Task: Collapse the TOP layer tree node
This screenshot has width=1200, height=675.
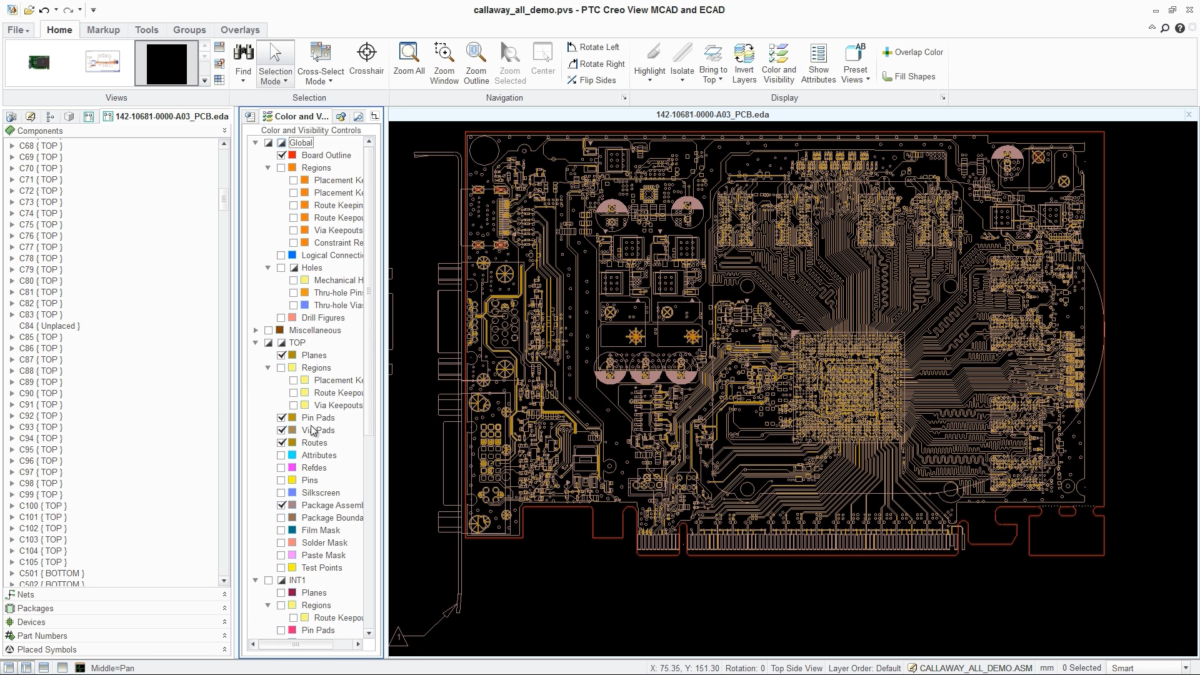Action: click(x=256, y=343)
